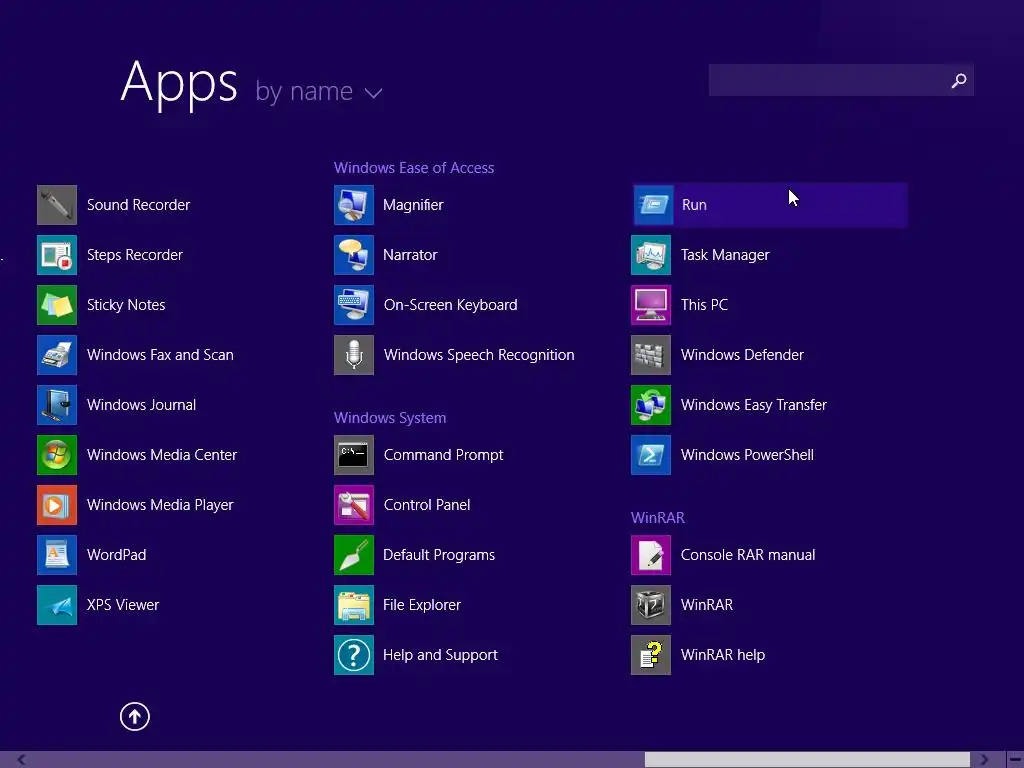Open Help and Support question mark icon
Viewport: 1024px width, 768px height.
click(354, 655)
